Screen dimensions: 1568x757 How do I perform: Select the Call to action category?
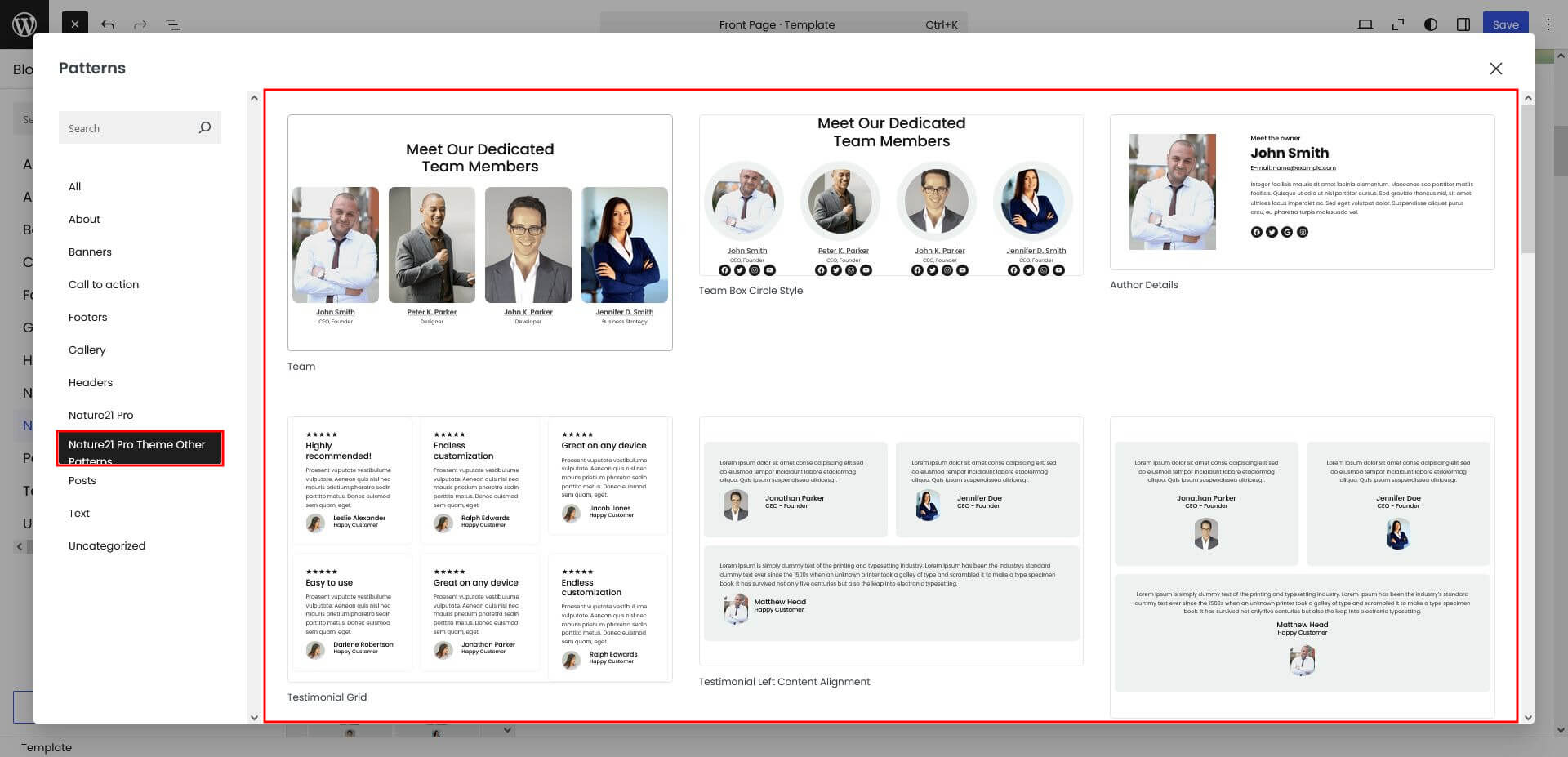coord(104,284)
